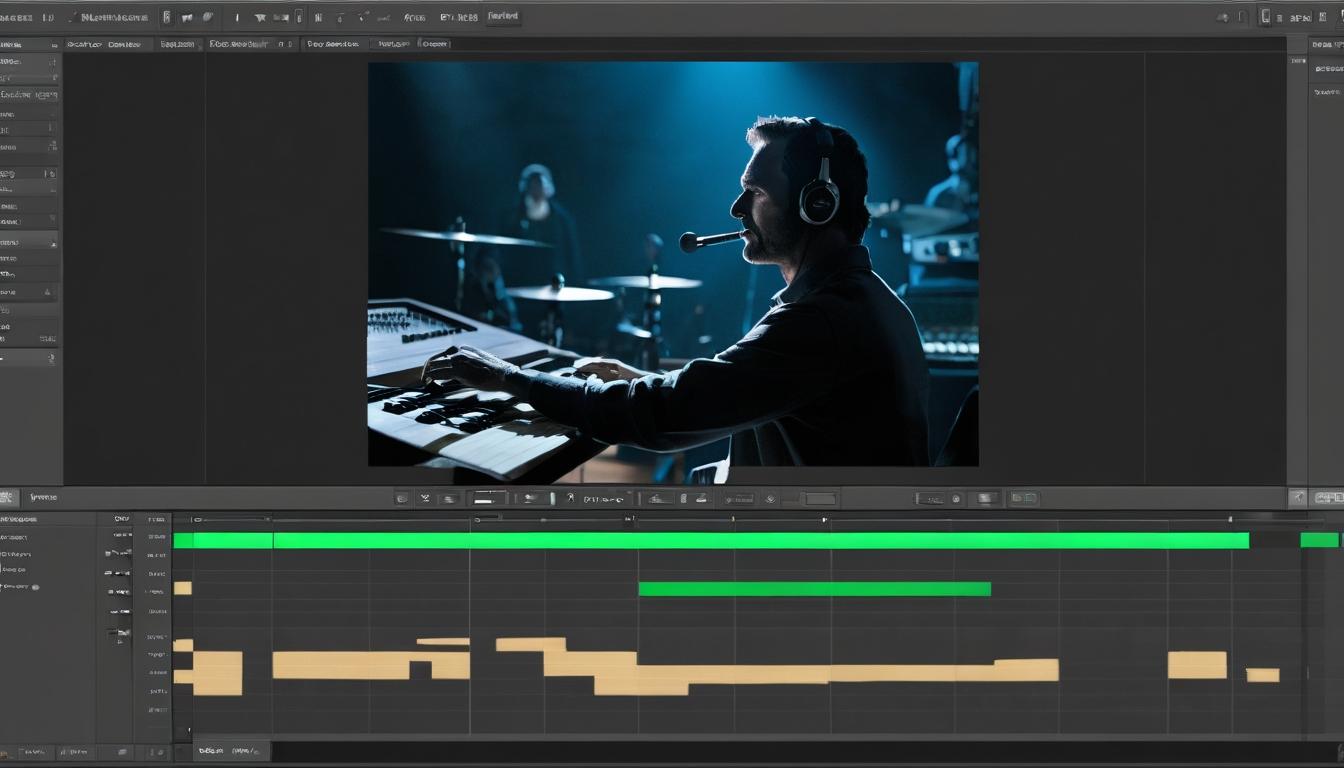
Task: Expand the leftmost track header in the timeline panel
Action: (x=45, y=519)
